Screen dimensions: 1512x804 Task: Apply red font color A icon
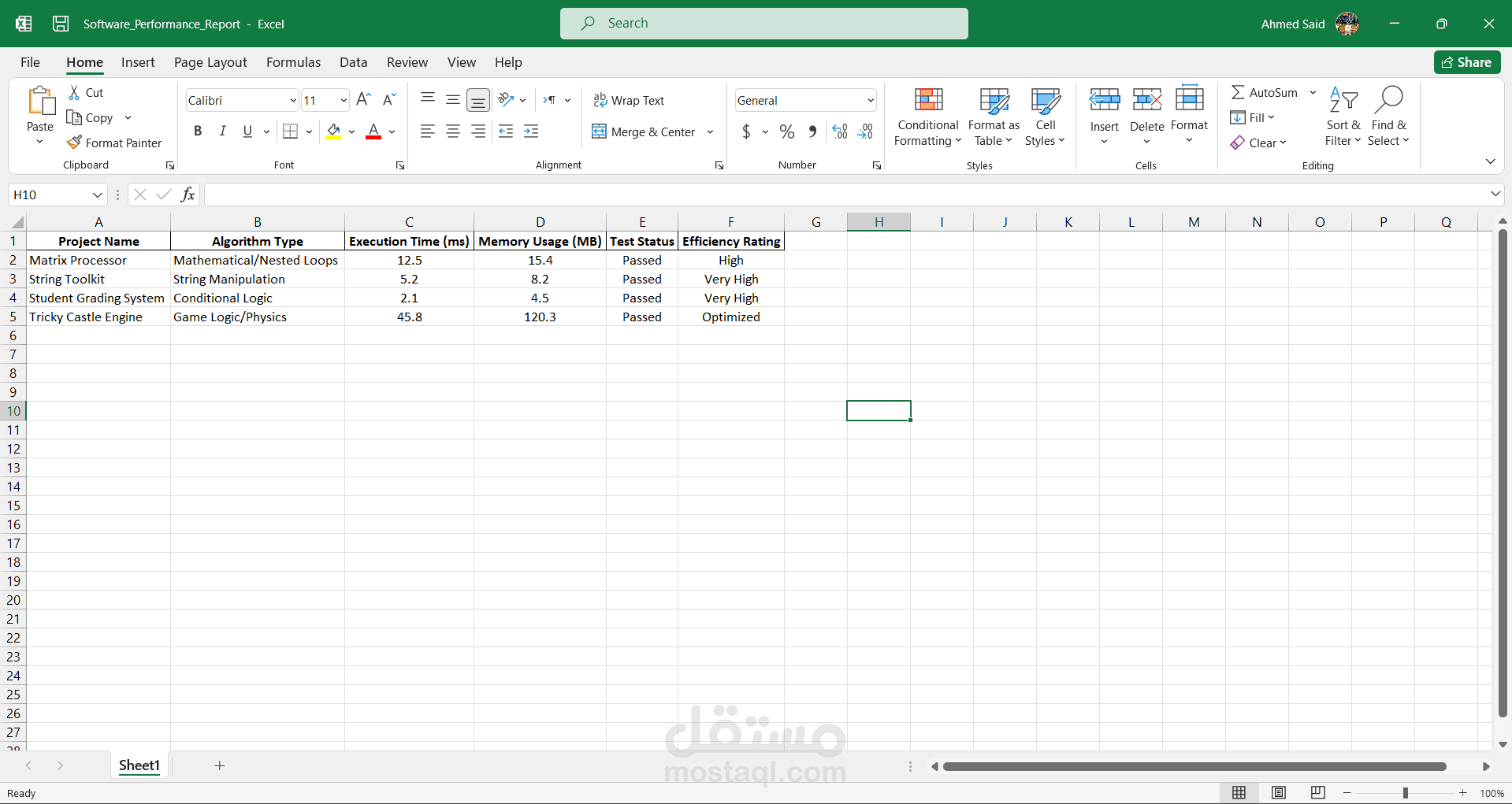pyautogui.click(x=373, y=132)
